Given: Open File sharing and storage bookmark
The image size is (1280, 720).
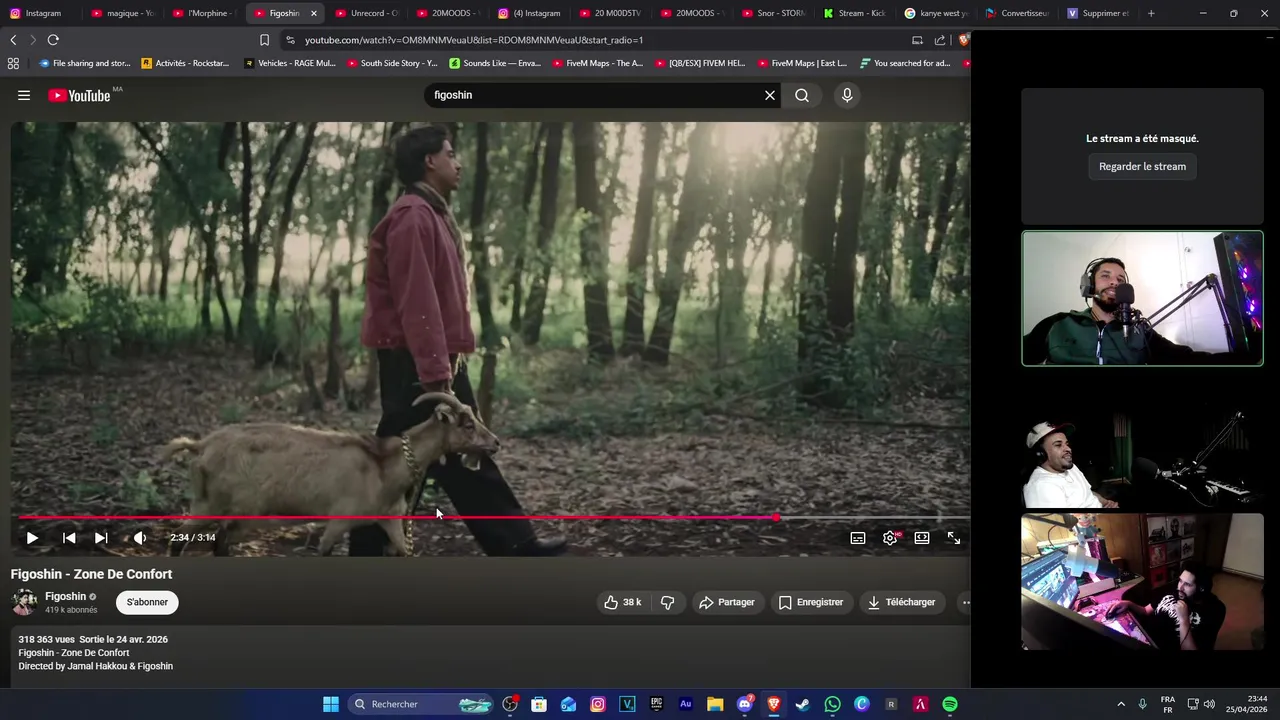Looking at the screenshot, I should 84,63.
